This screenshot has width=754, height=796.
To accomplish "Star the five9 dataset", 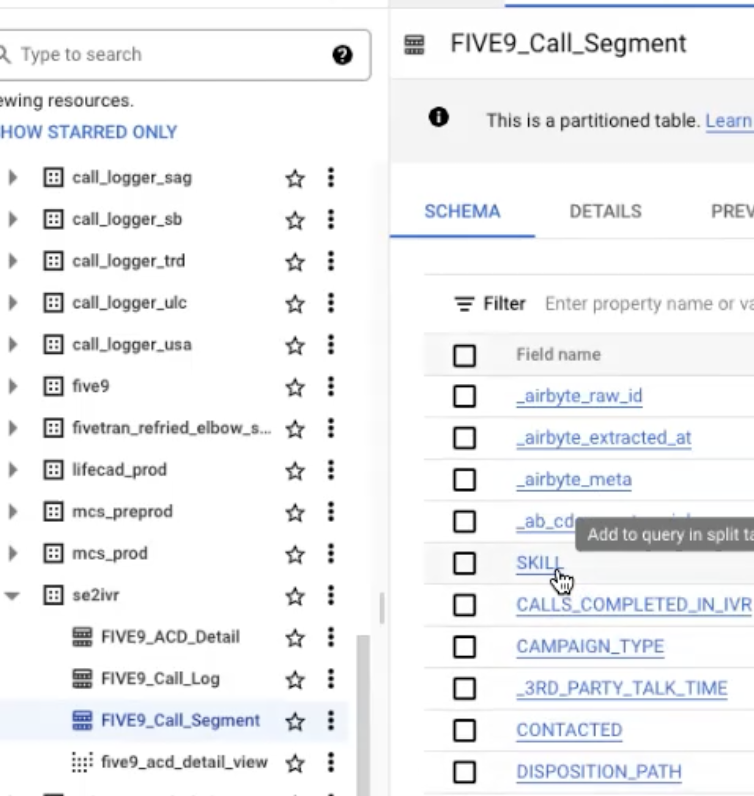I will tap(295, 387).
